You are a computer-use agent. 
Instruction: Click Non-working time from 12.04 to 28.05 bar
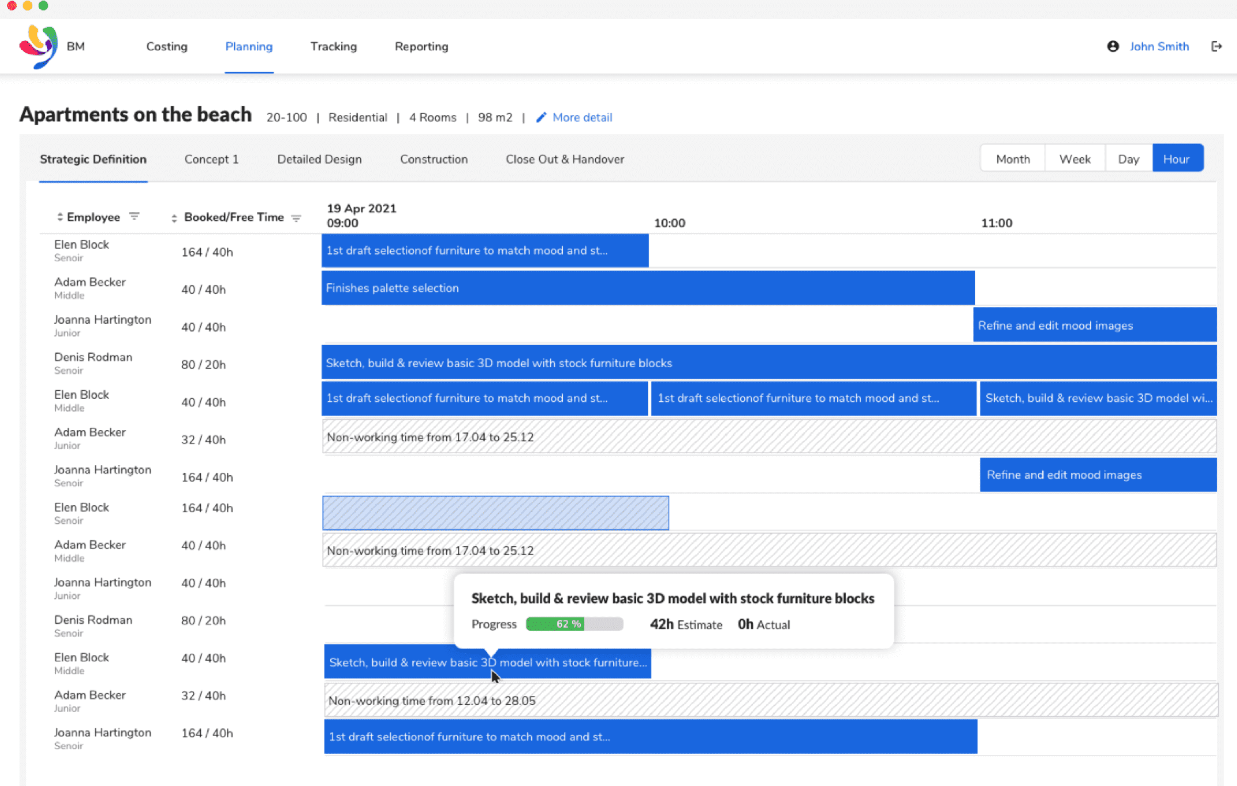coord(771,700)
